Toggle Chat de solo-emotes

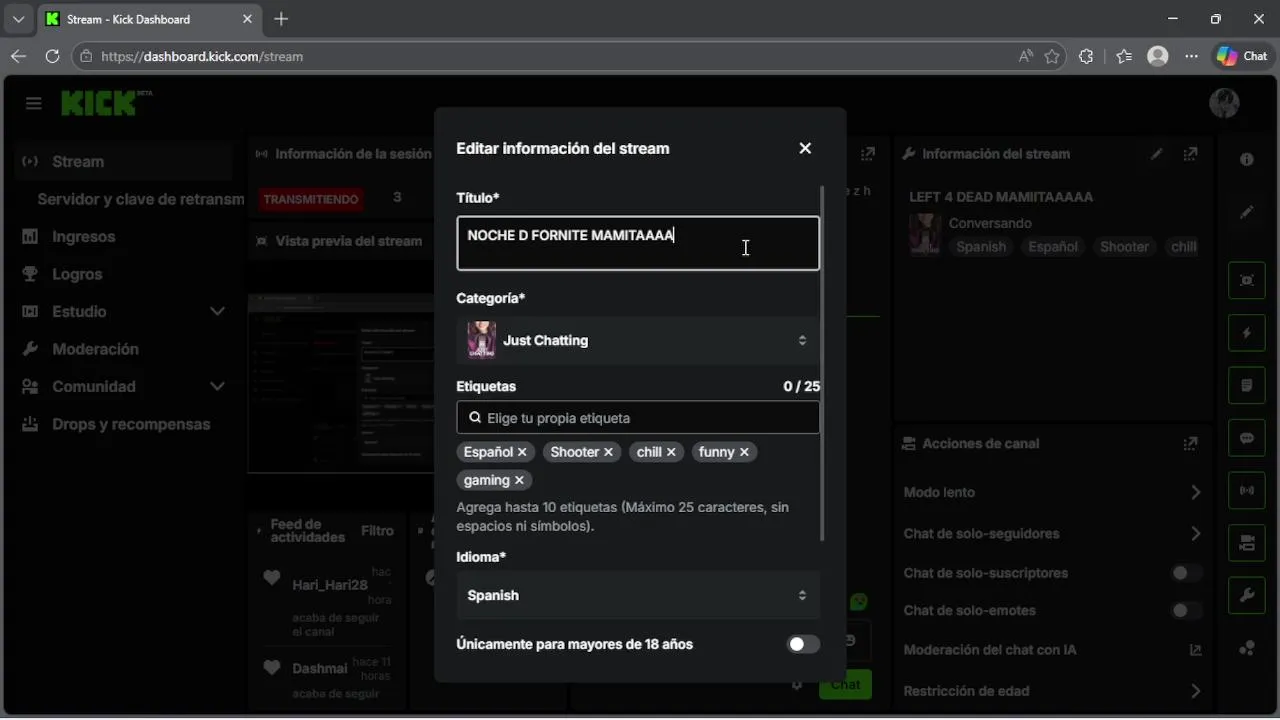pyautogui.click(x=1186, y=610)
